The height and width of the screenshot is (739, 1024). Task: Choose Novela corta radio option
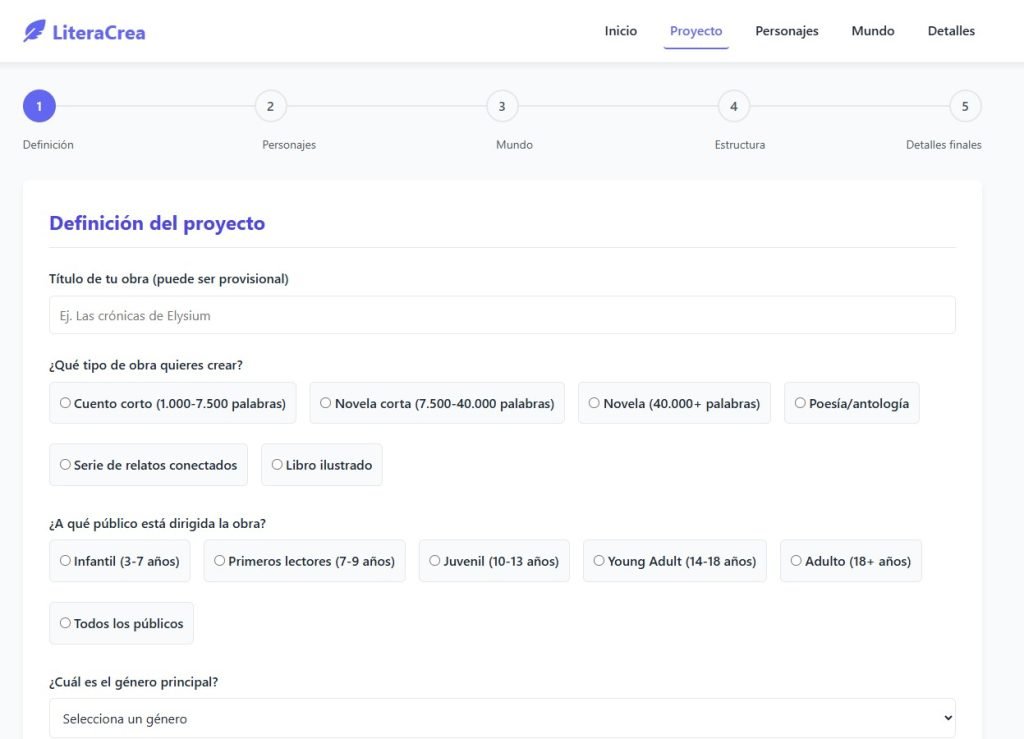coord(326,403)
